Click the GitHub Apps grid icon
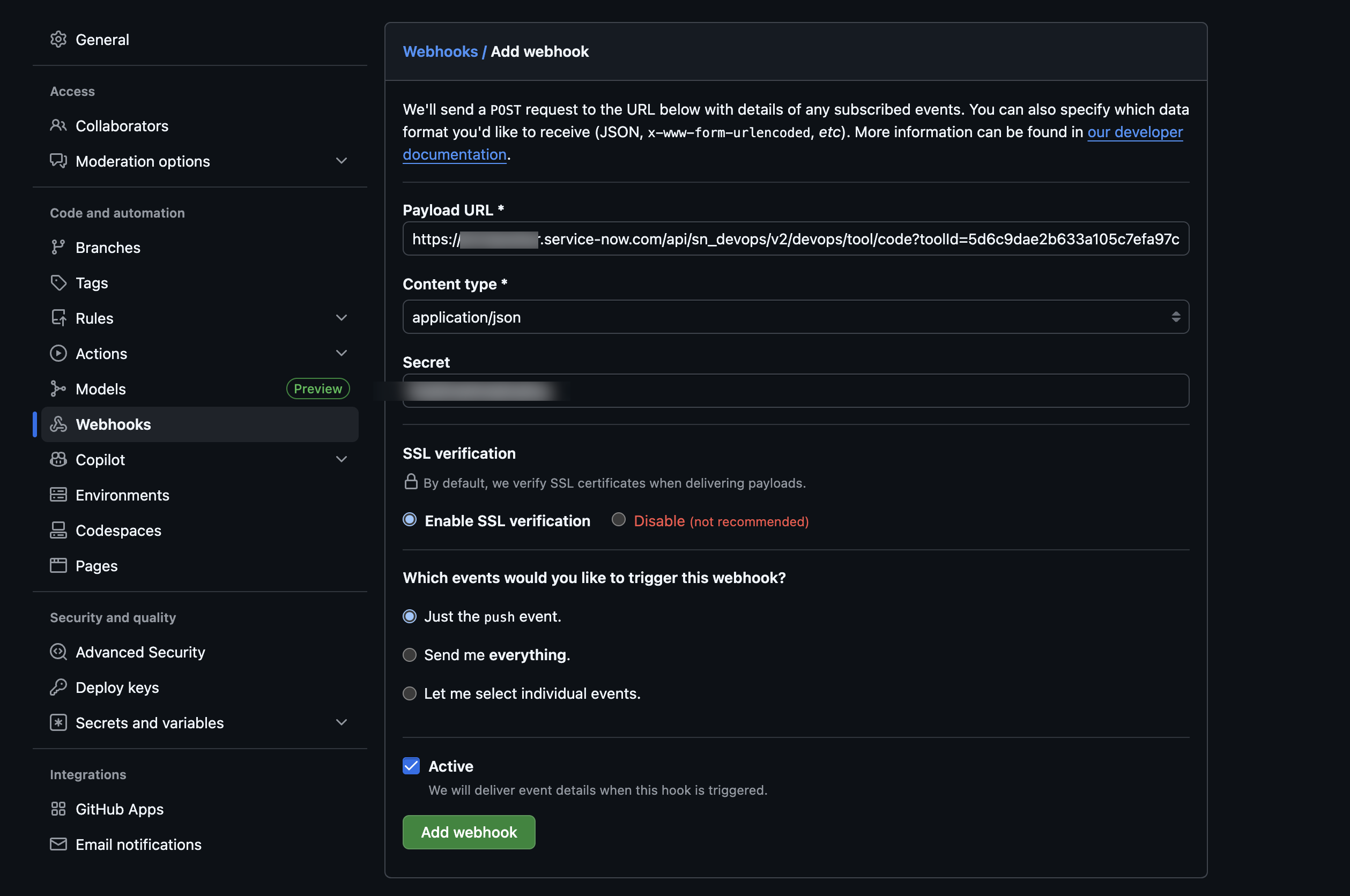 pos(58,810)
